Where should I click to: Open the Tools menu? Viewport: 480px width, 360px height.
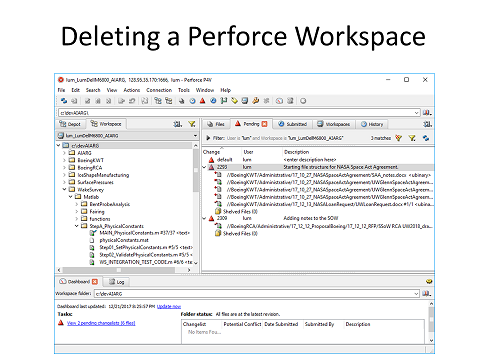point(184,90)
